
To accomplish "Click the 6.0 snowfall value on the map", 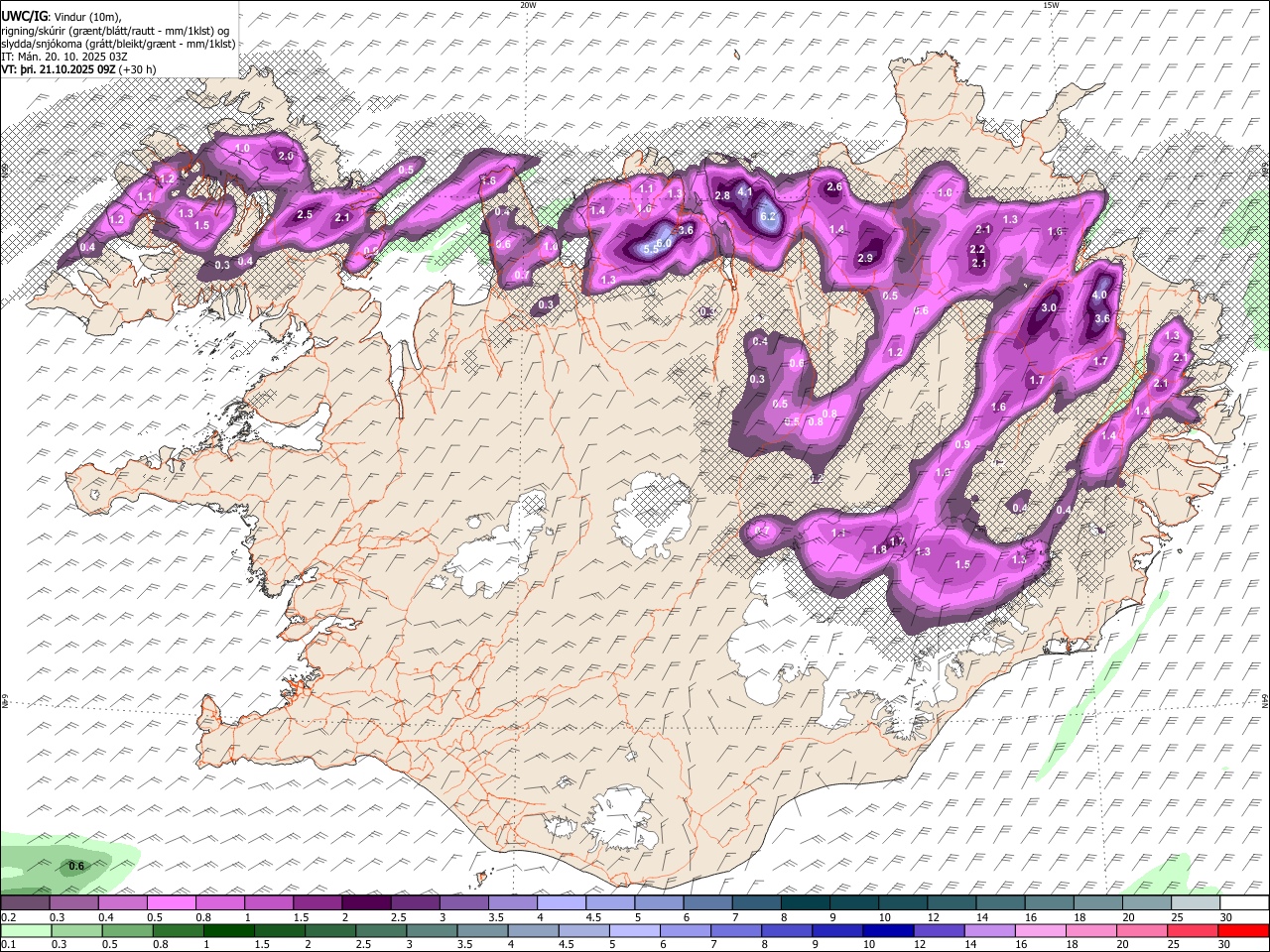I will click(664, 243).
